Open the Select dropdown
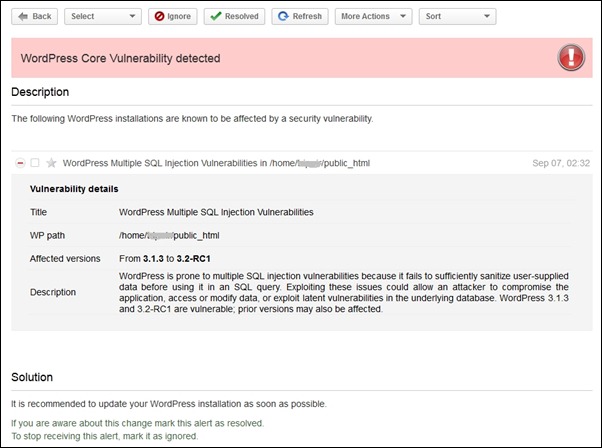Screen dimensions: 602x448 pos(103,16)
